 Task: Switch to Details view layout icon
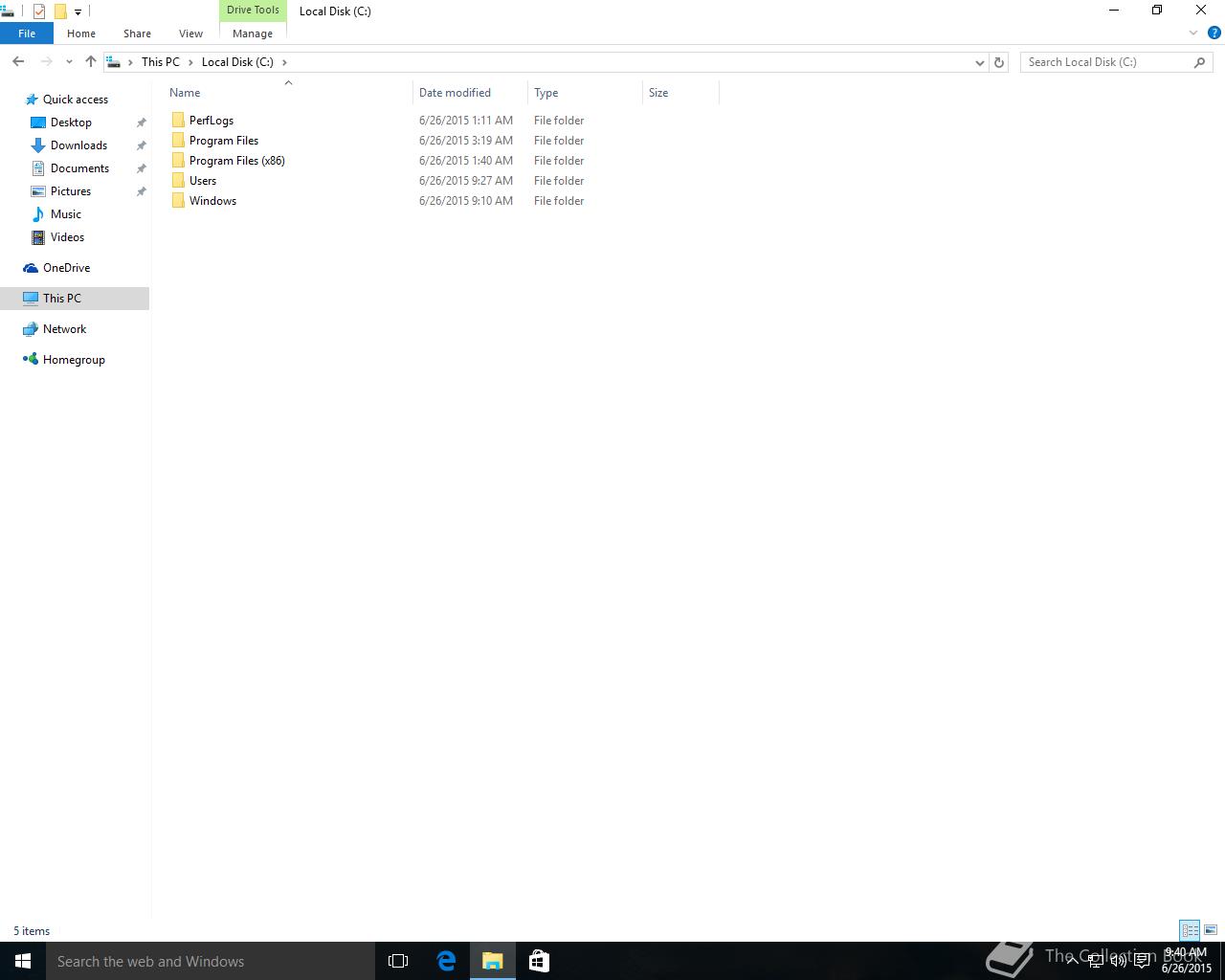pyautogui.click(x=1190, y=930)
